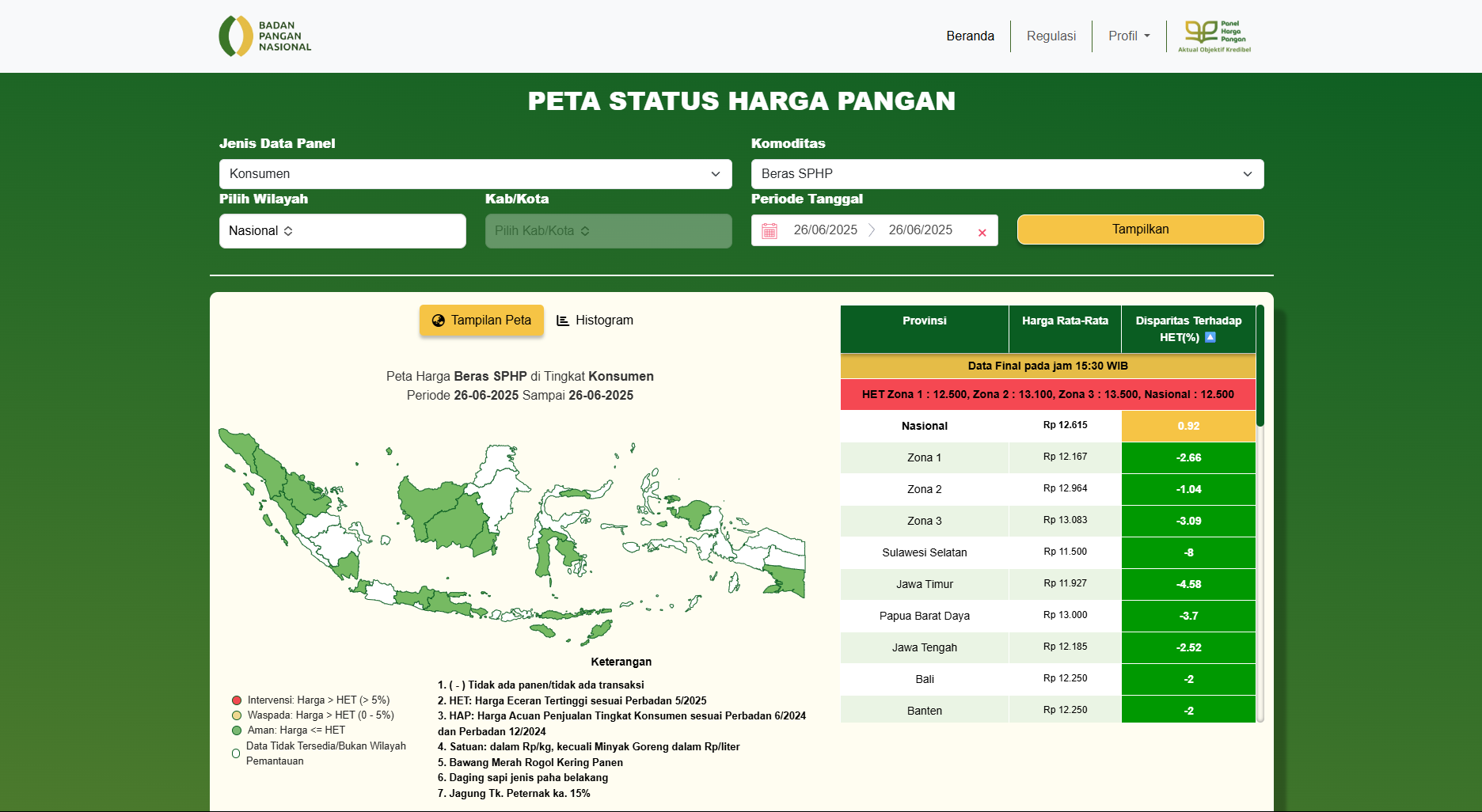Click the Bali row label
The image size is (1482, 812).
[x=924, y=679]
